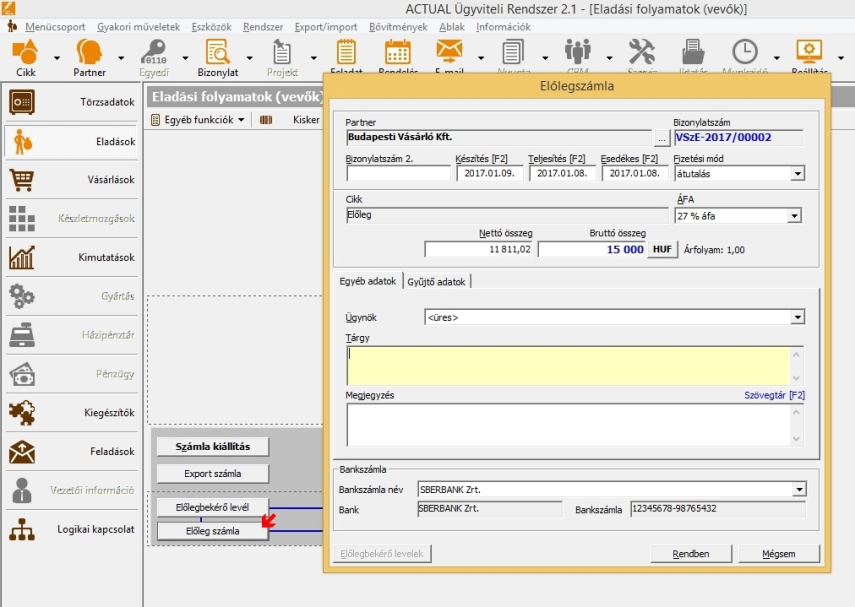This screenshot has height=607, width=855.
Task: Confirm with the Rendben button
Action: click(691, 553)
